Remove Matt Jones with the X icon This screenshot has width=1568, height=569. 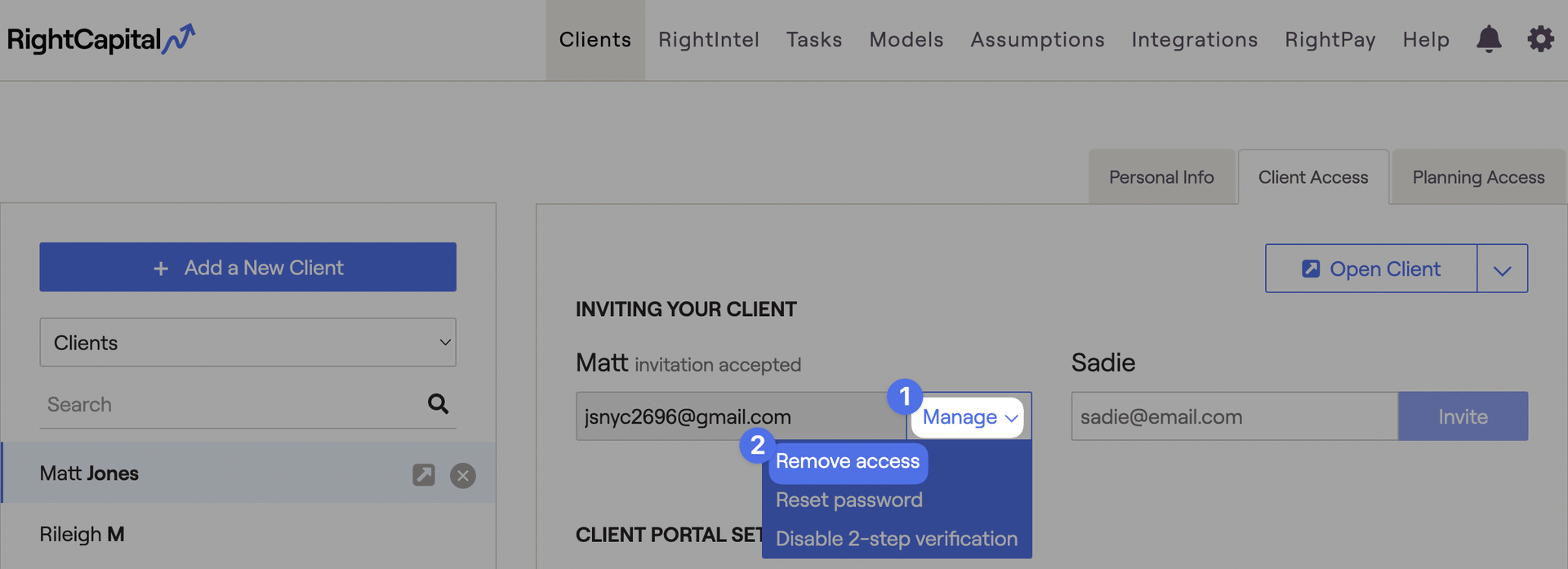click(x=463, y=475)
